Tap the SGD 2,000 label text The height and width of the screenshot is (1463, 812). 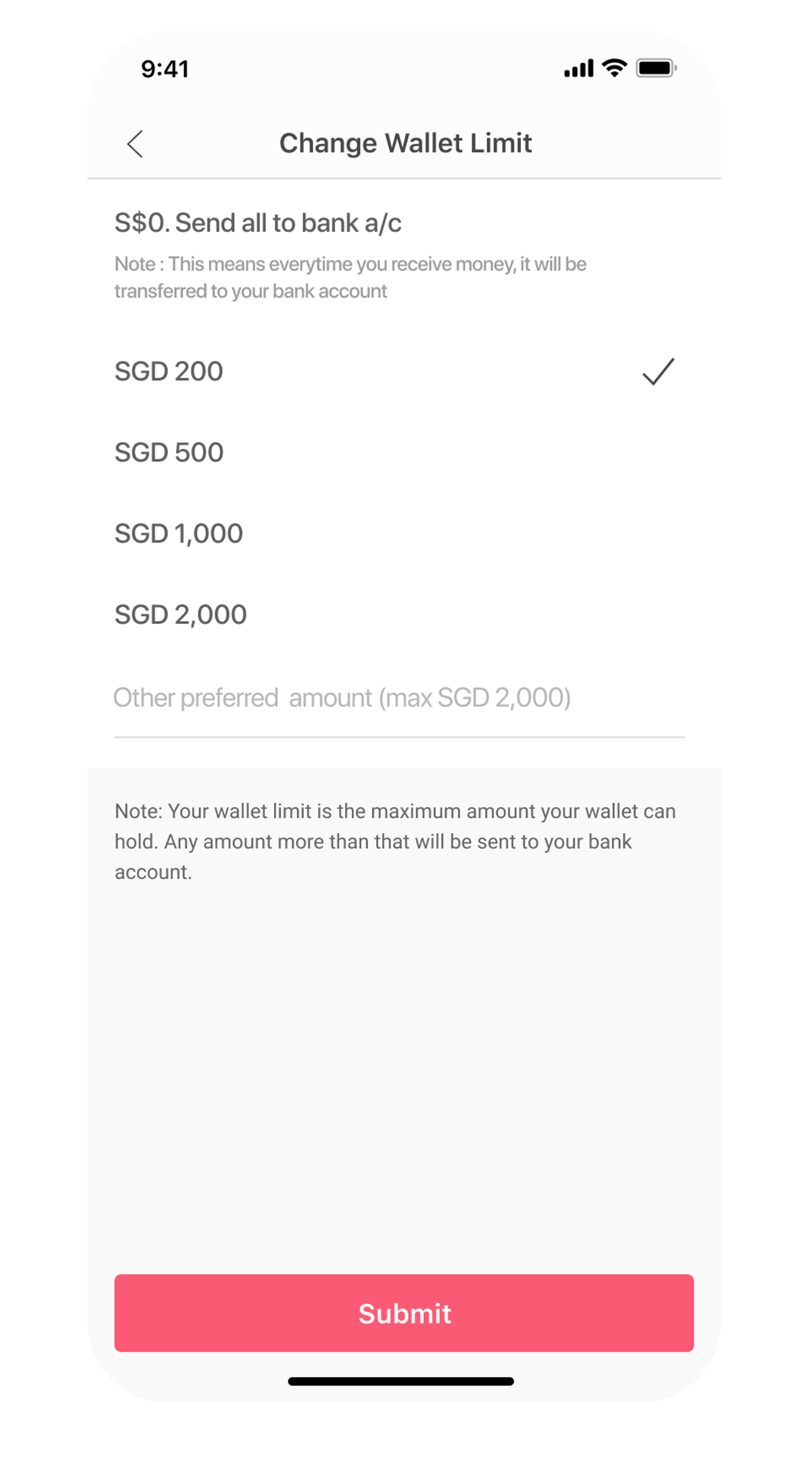click(180, 615)
